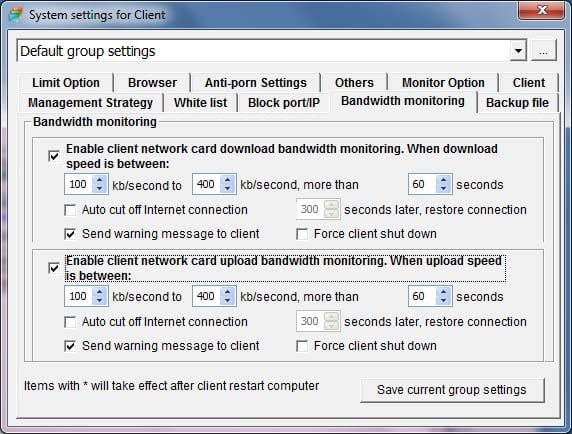
Task: Click the app icon in the title bar
Action: coord(15,15)
